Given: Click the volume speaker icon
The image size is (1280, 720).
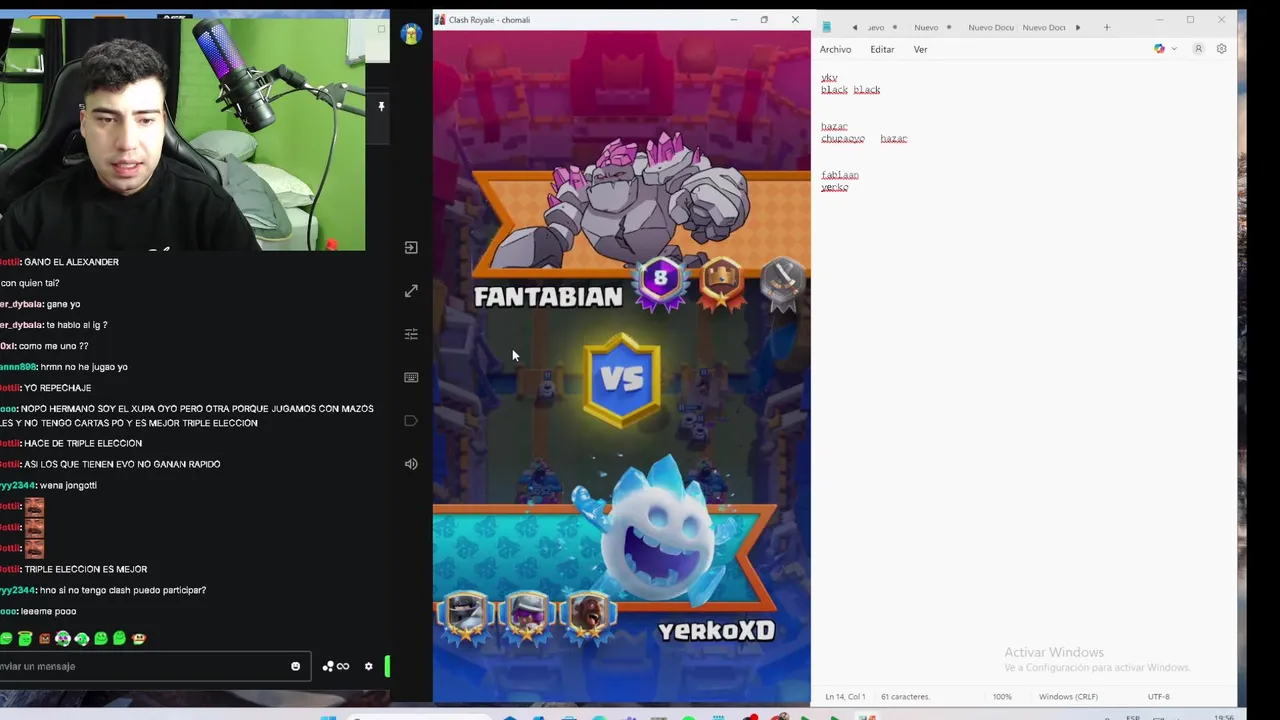Looking at the screenshot, I should pyautogui.click(x=411, y=464).
